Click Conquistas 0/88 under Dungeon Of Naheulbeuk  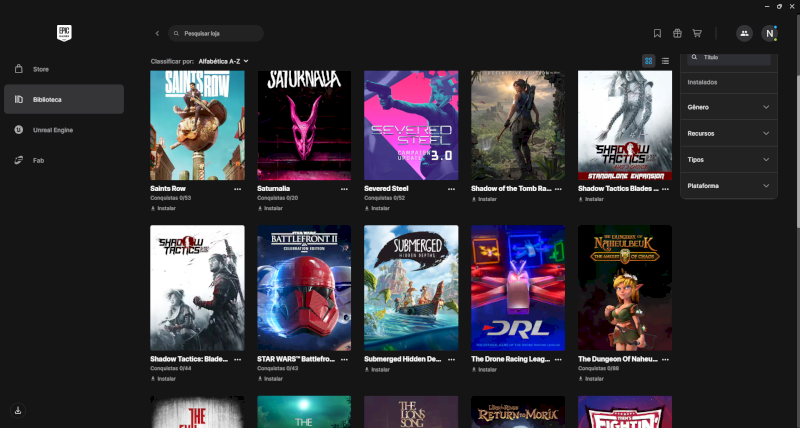tap(598, 368)
